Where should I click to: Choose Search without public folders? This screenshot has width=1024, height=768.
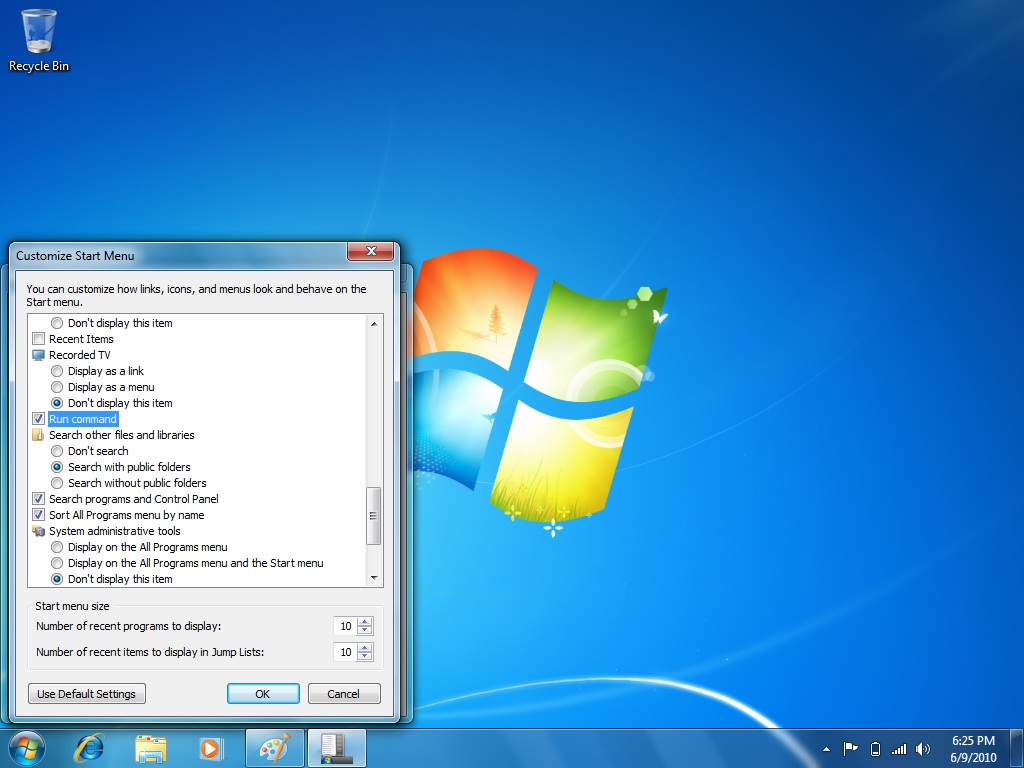(x=57, y=483)
